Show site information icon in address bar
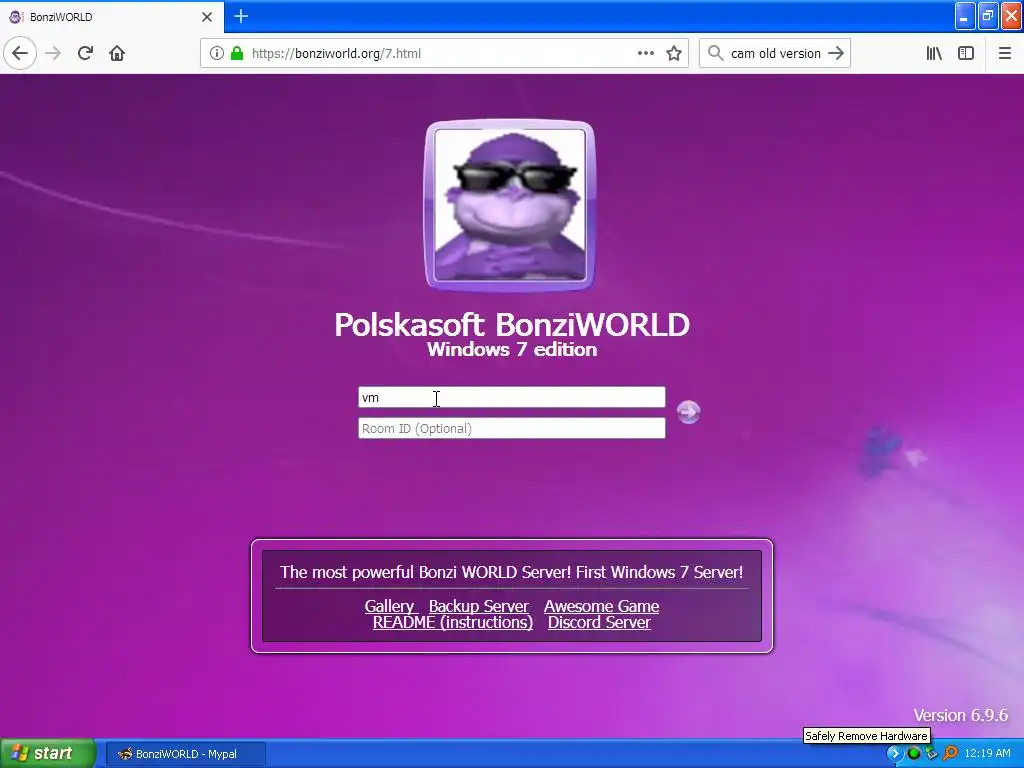This screenshot has height=768, width=1024. click(216, 54)
